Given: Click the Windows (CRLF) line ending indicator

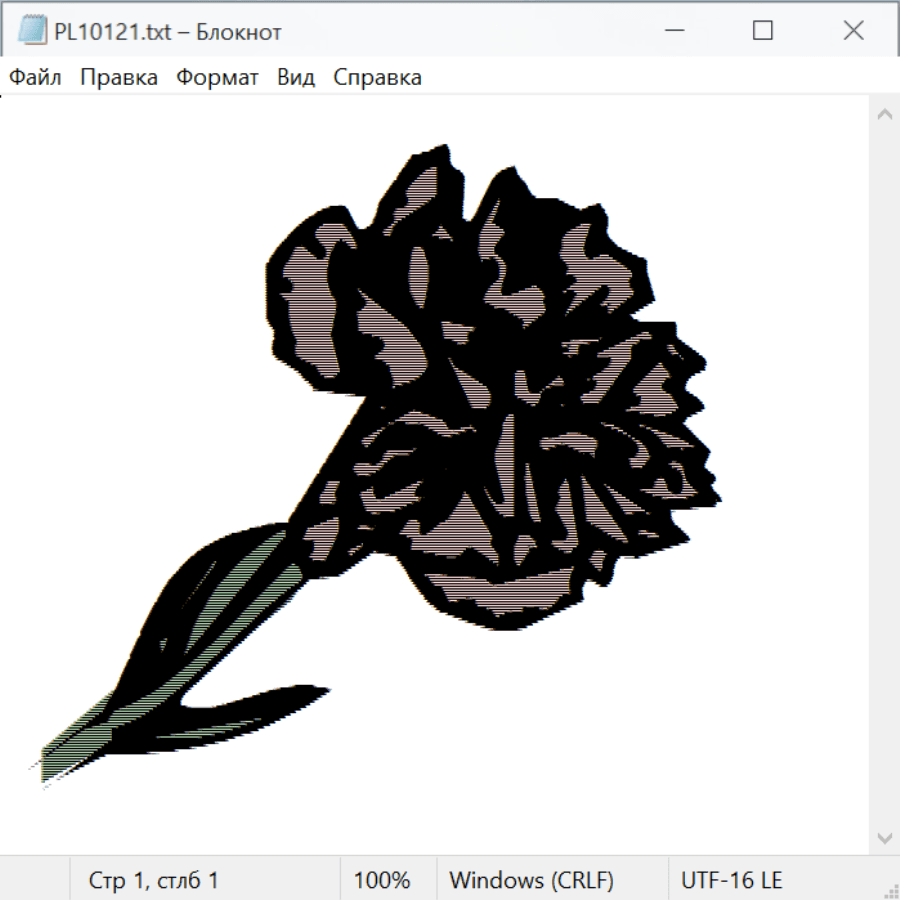Looking at the screenshot, I should [x=531, y=881].
